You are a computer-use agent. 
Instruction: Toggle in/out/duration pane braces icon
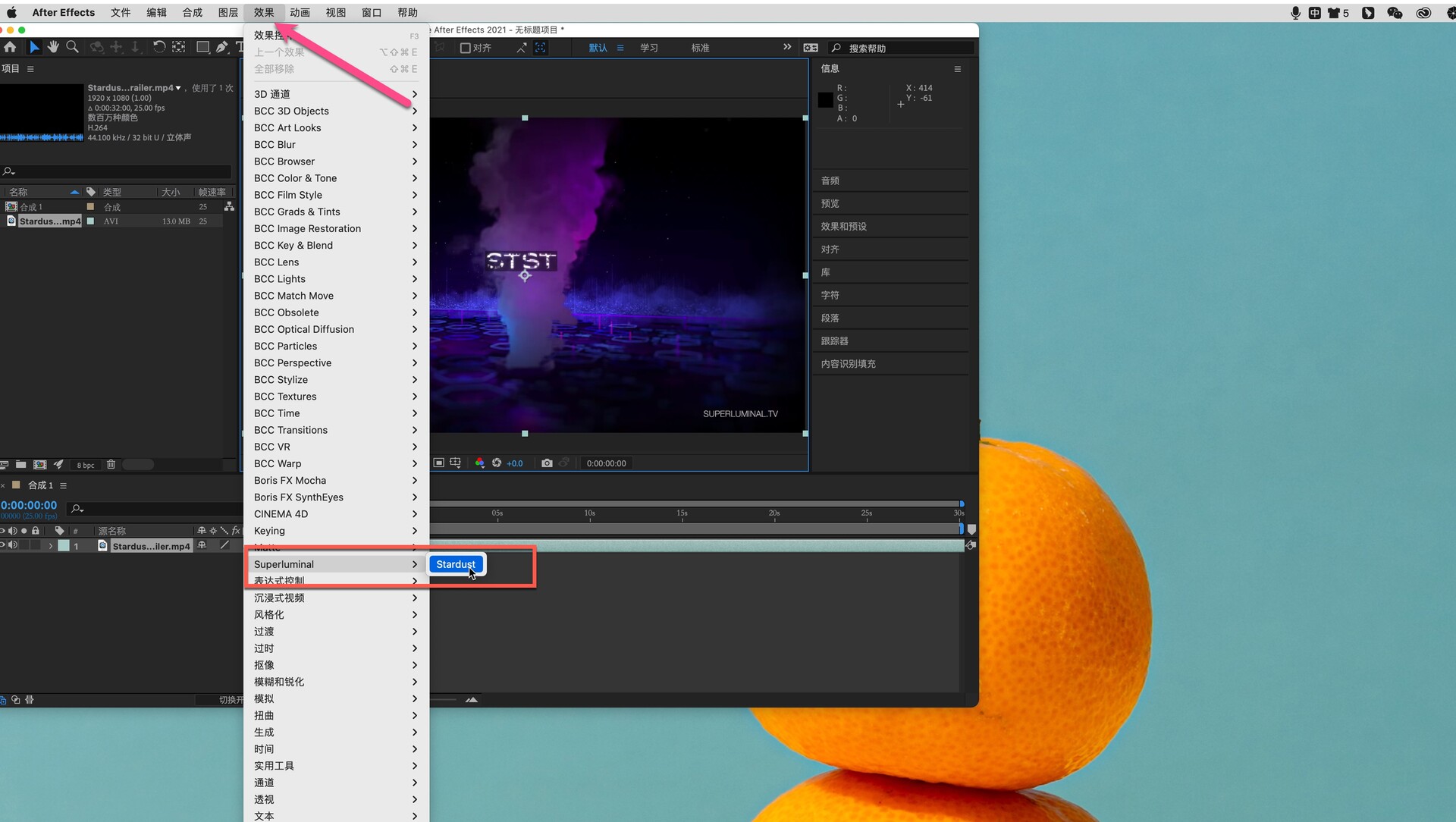tap(30, 700)
